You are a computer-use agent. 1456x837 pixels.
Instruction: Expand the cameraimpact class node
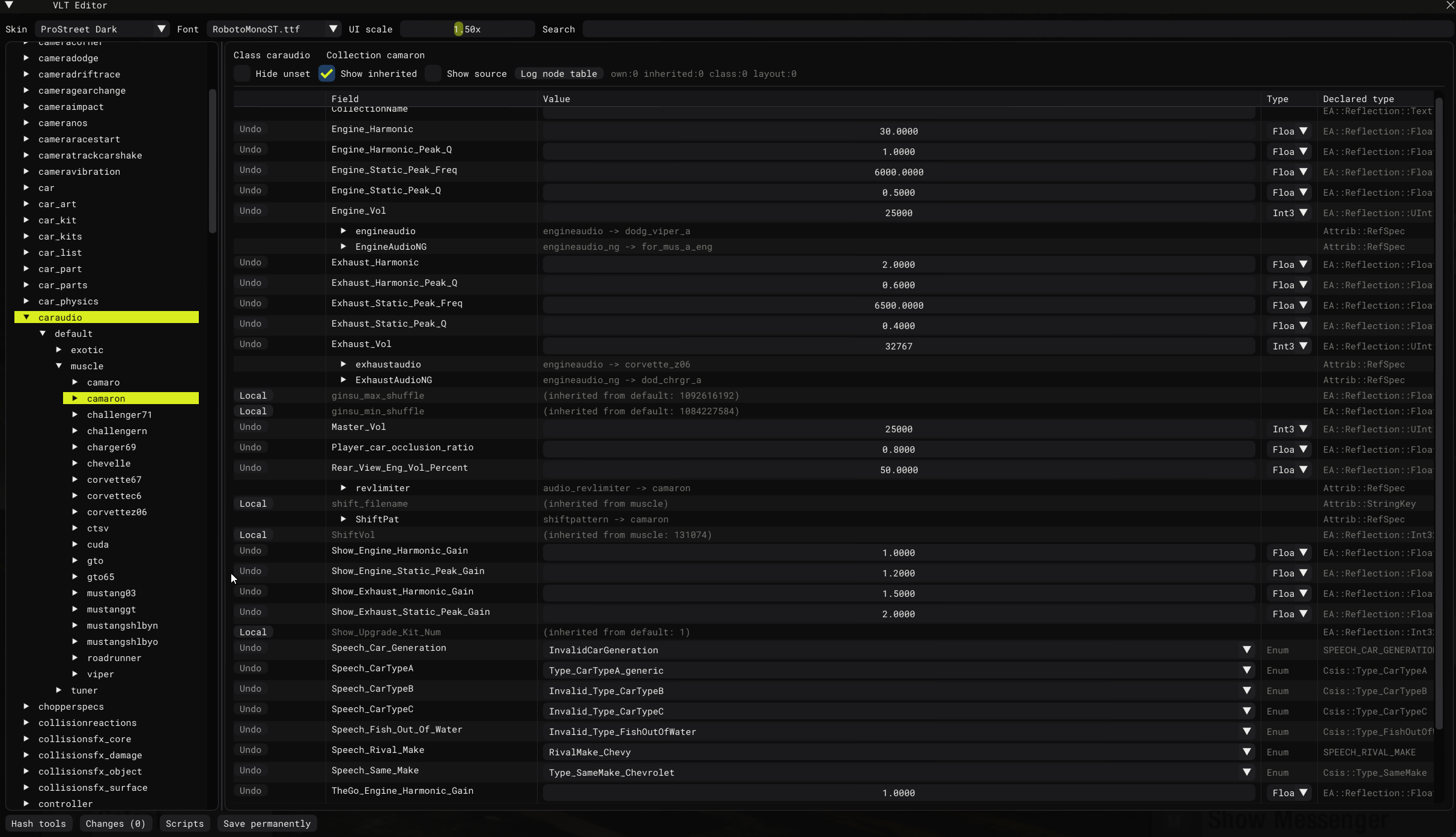point(26,106)
